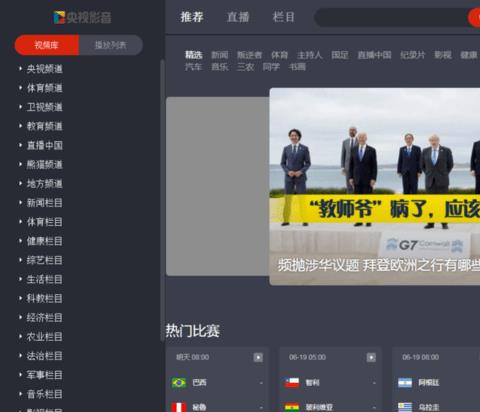
Task: Expand the 军事栏目 tree item
Action: pos(41,375)
